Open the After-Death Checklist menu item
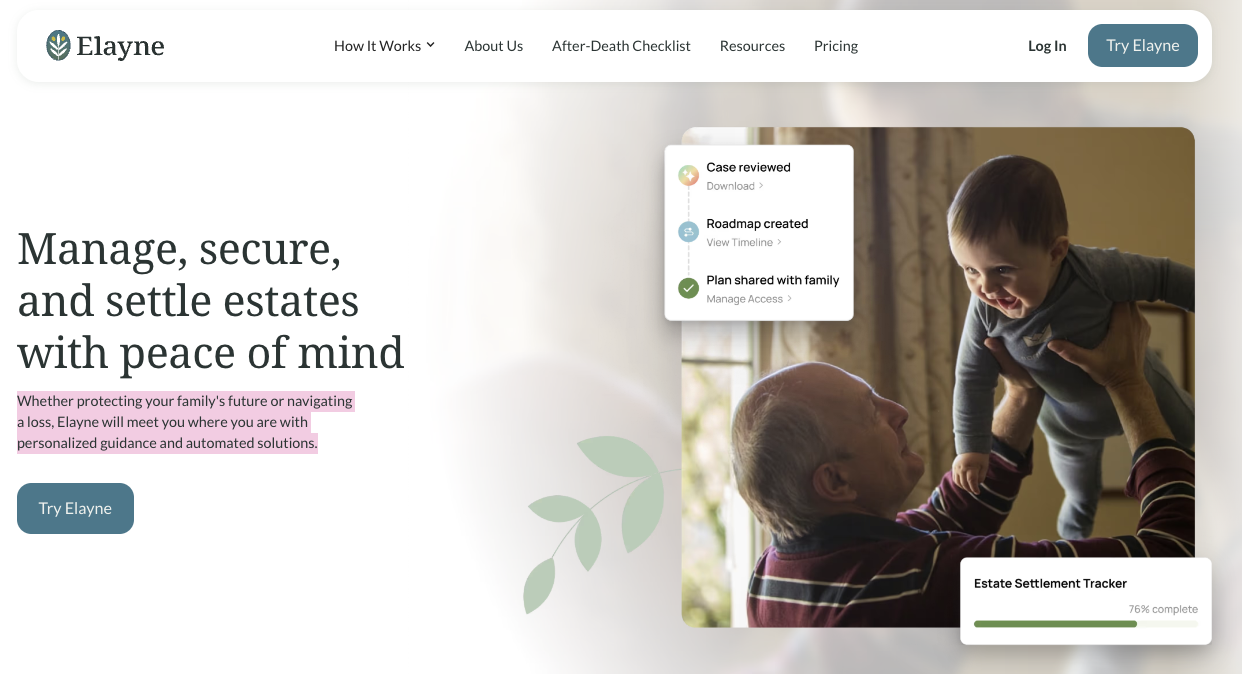 621,46
